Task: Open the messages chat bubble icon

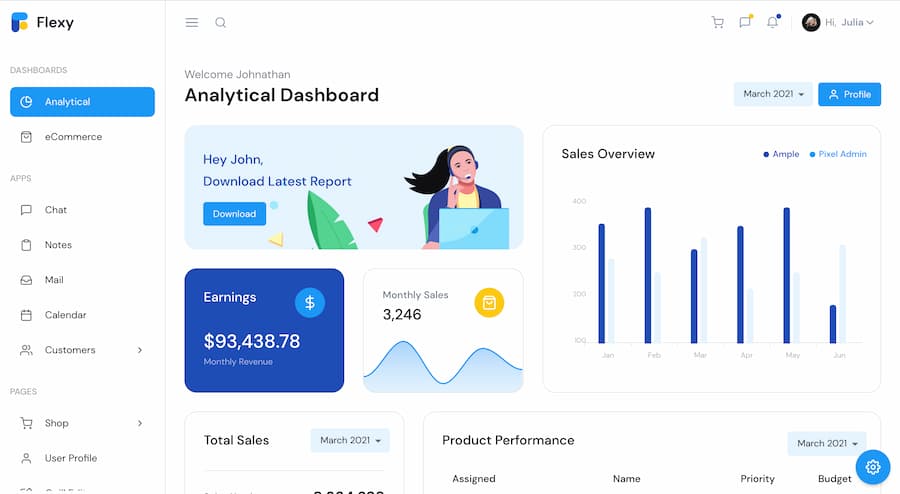Action: point(745,23)
